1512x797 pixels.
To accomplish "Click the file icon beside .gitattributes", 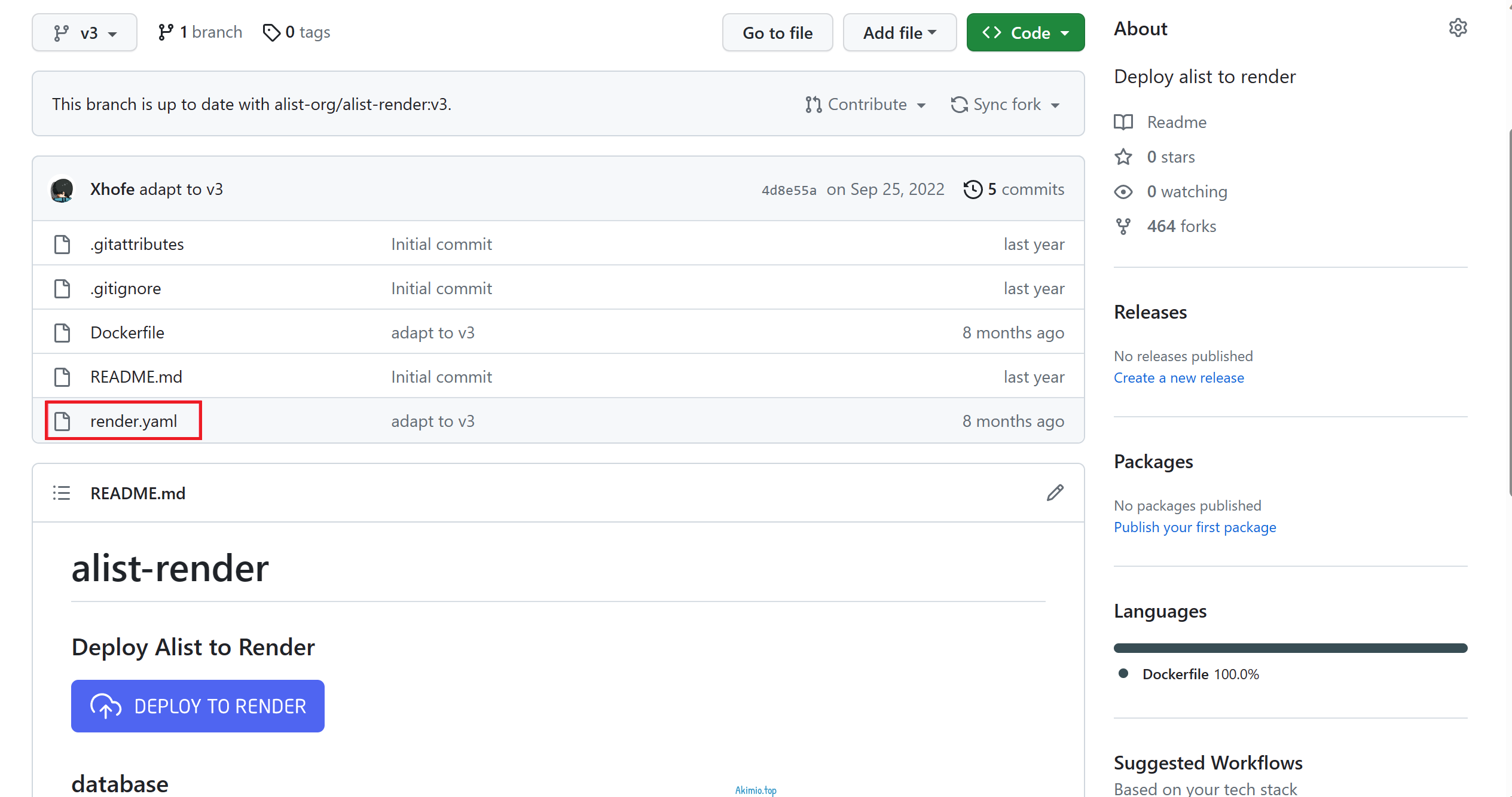I will tap(62, 245).
